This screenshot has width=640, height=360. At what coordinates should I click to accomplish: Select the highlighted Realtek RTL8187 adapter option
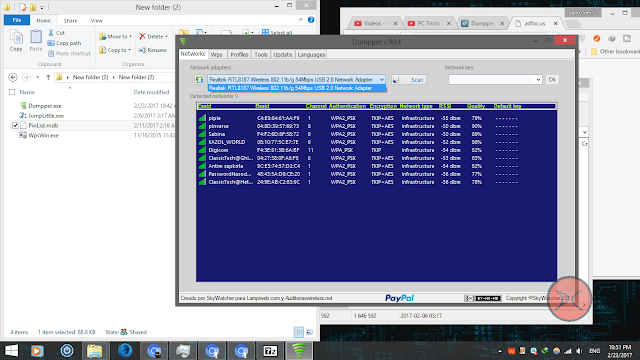(296, 88)
